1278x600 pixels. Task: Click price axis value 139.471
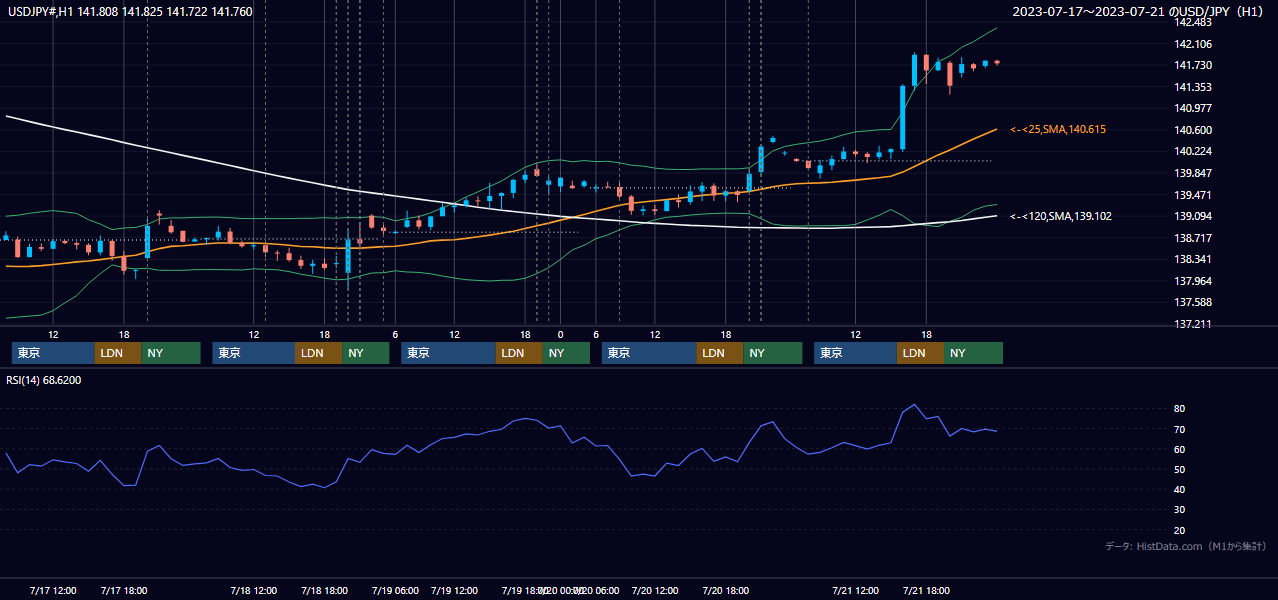[x=1193, y=196]
